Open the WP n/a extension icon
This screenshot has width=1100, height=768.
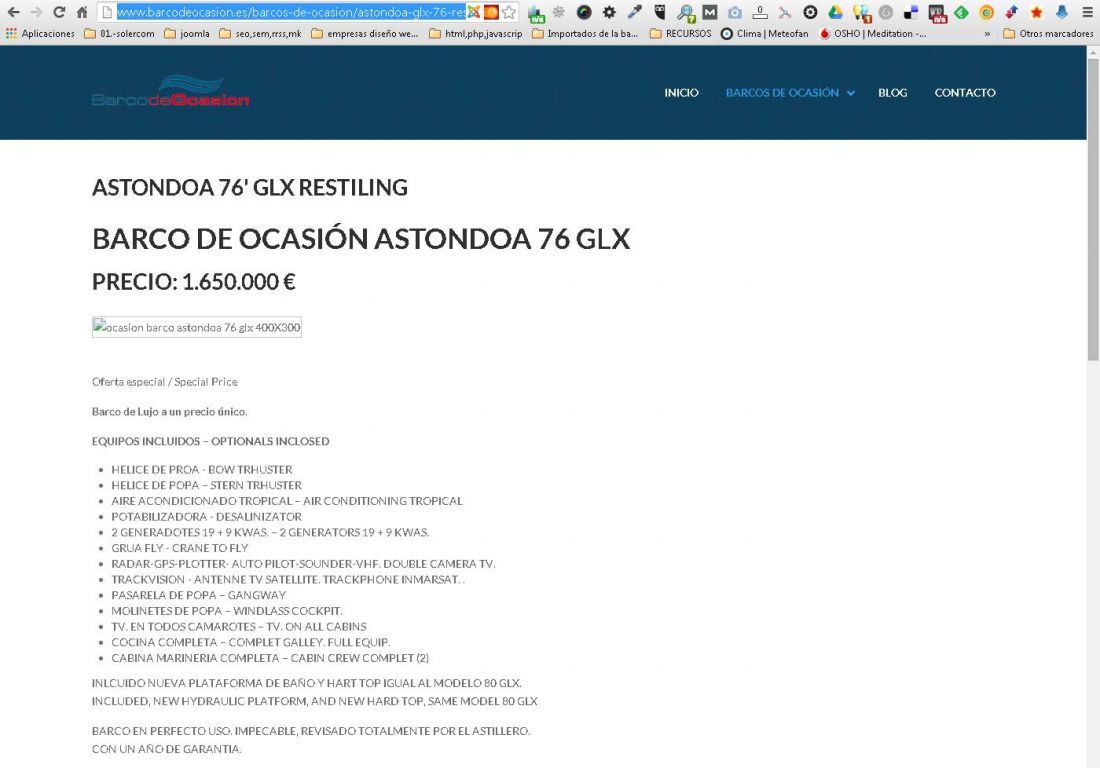(937, 13)
